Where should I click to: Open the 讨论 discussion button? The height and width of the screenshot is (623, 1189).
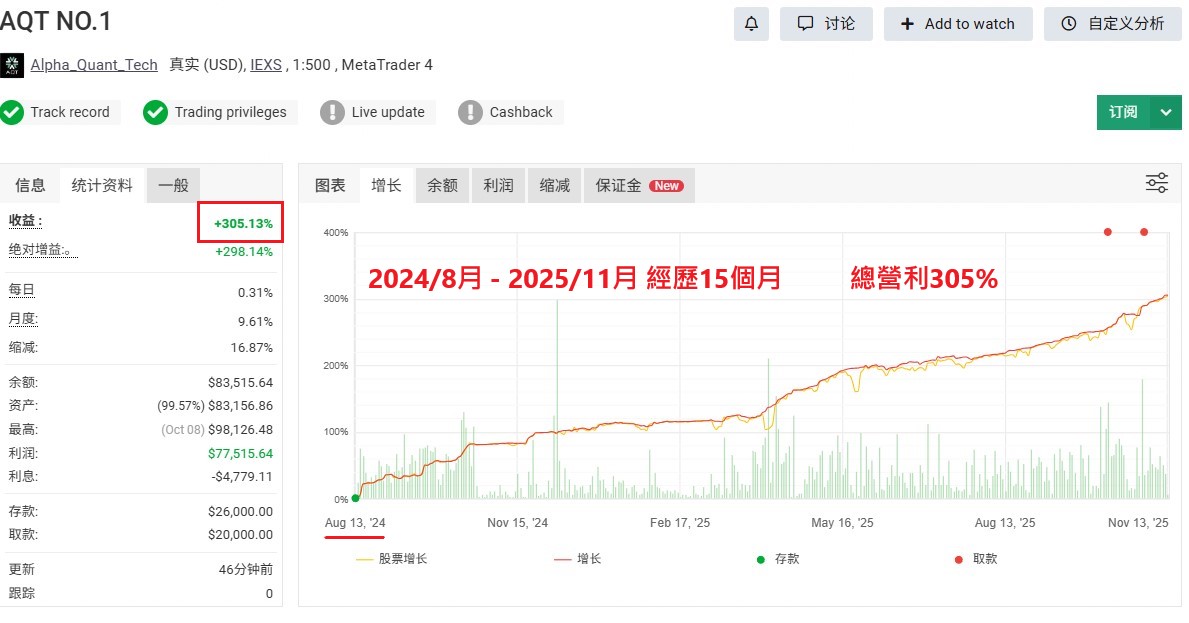click(826, 23)
